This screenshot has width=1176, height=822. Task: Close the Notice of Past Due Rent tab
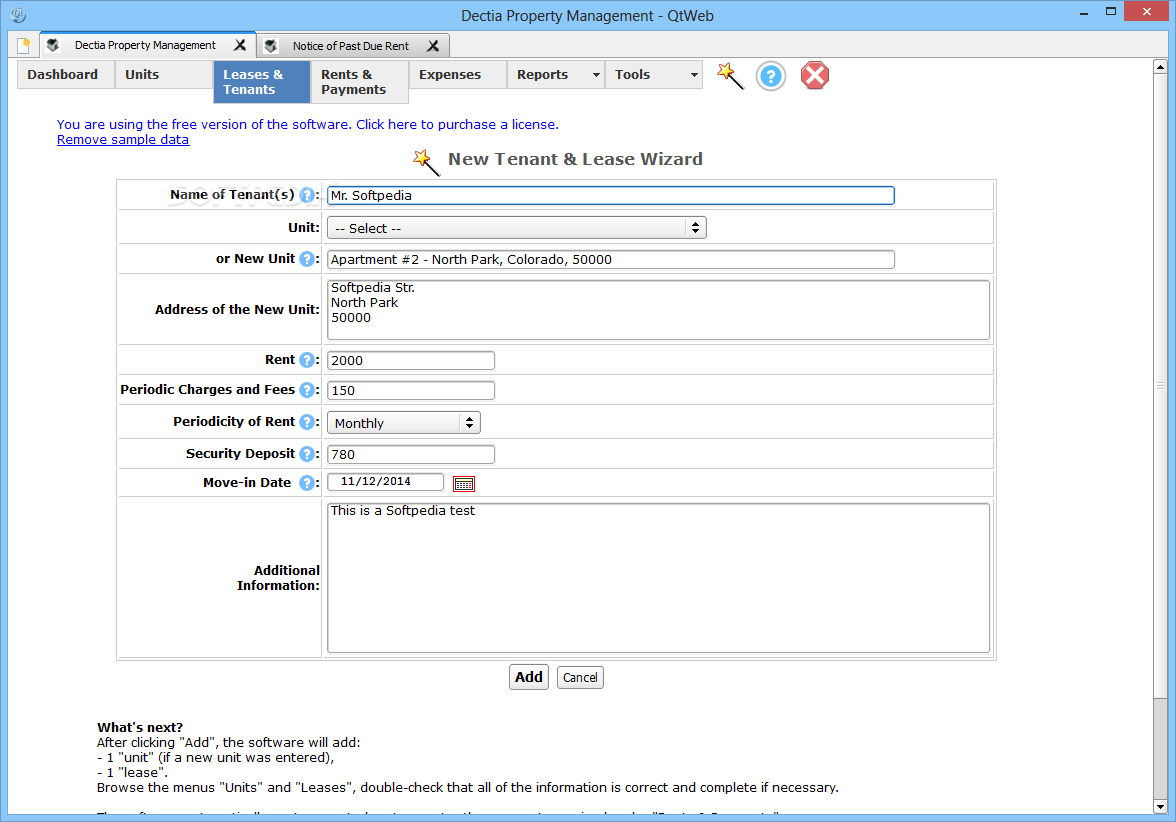(x=433, y=46)
